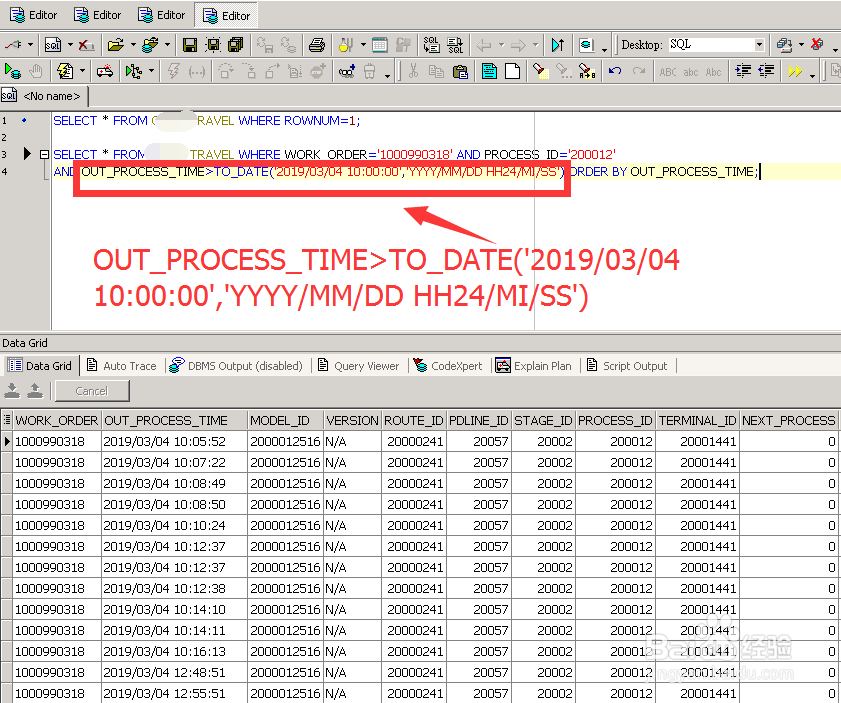Switch to the second Editor window tab
This screenshot has height=703, width=841.
point(98,15)
